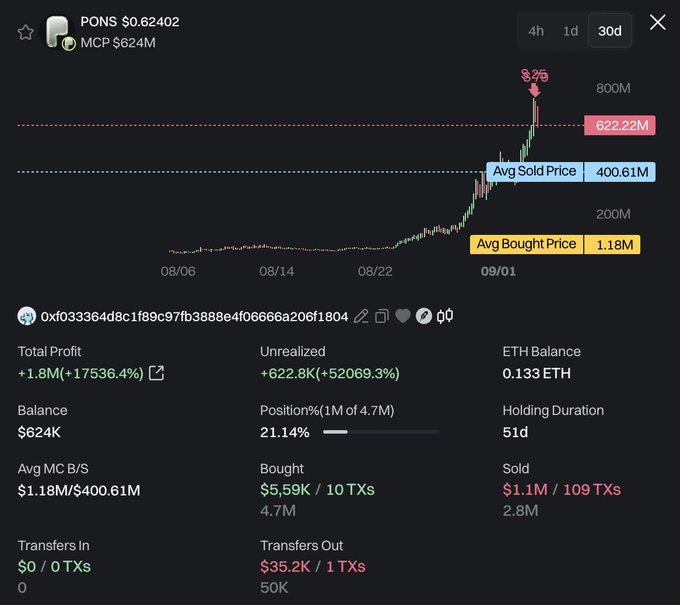Click the Transfers Out $35.2K amount
680x605 pixels.
(285, 566)
